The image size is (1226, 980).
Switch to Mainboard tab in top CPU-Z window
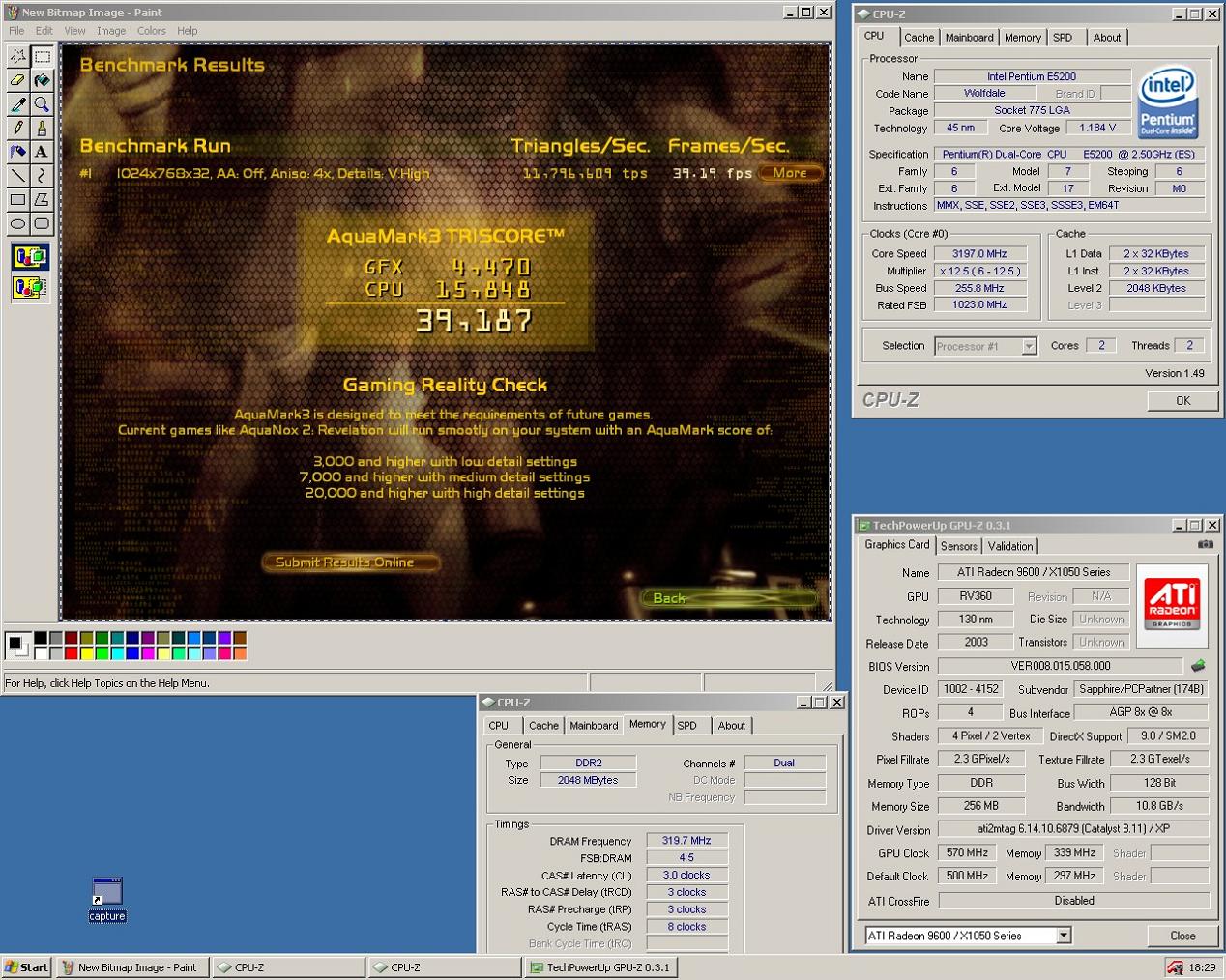[x=969, y=38]
